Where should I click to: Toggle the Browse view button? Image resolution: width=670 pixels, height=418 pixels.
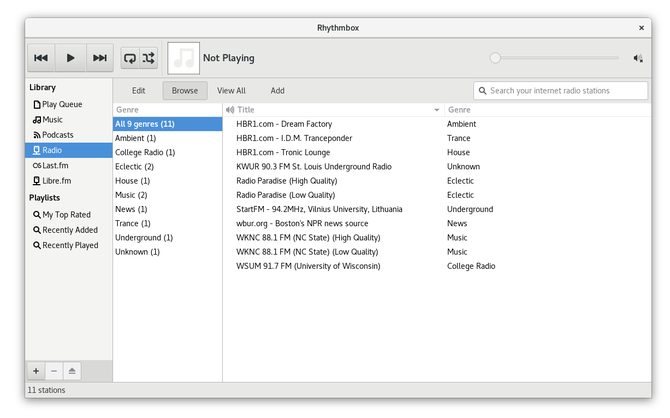pos(185,91)
